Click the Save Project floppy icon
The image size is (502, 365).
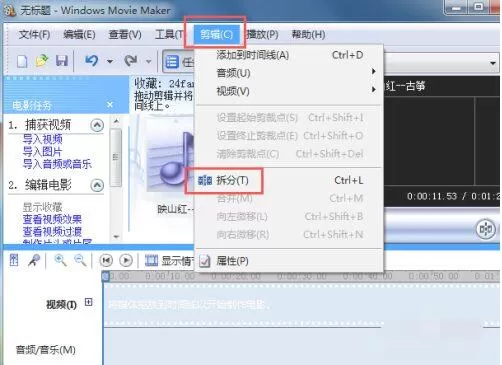(x=62, y=61)
